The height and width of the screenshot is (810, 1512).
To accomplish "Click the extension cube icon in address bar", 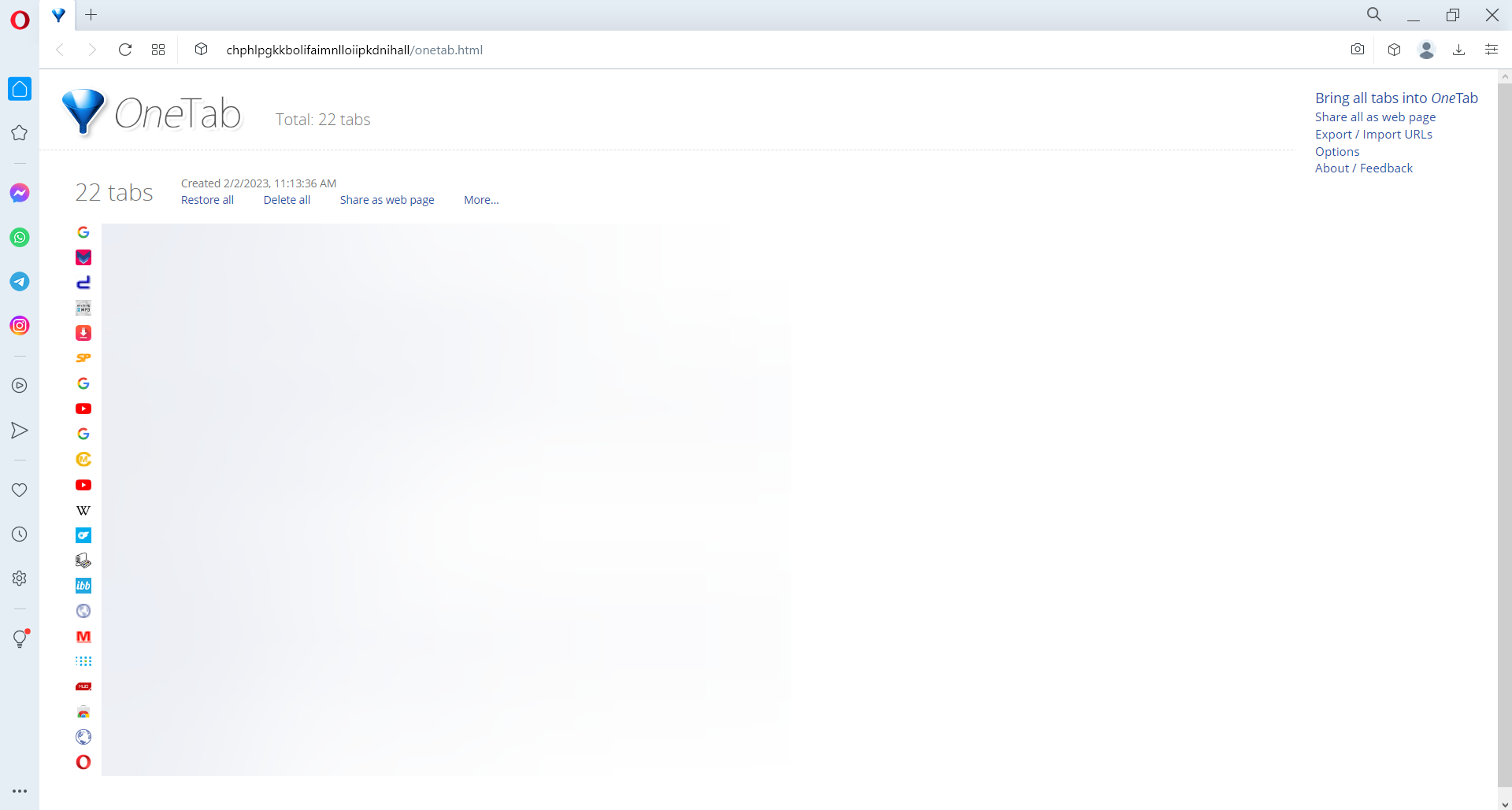I will (202, 49).
